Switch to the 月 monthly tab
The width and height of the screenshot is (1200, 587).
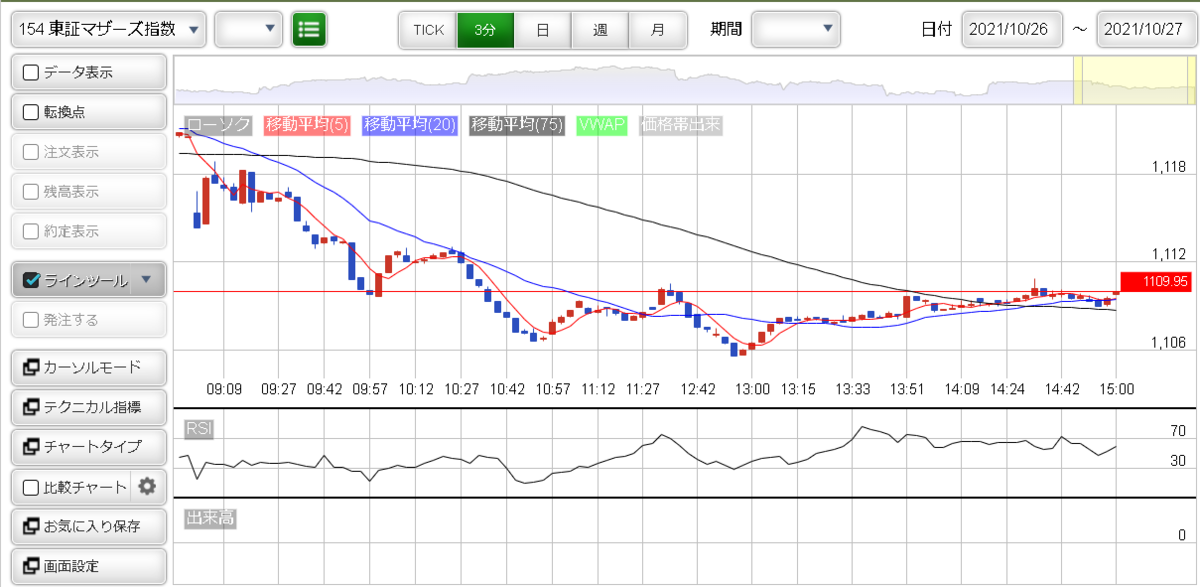pos(658,30)
